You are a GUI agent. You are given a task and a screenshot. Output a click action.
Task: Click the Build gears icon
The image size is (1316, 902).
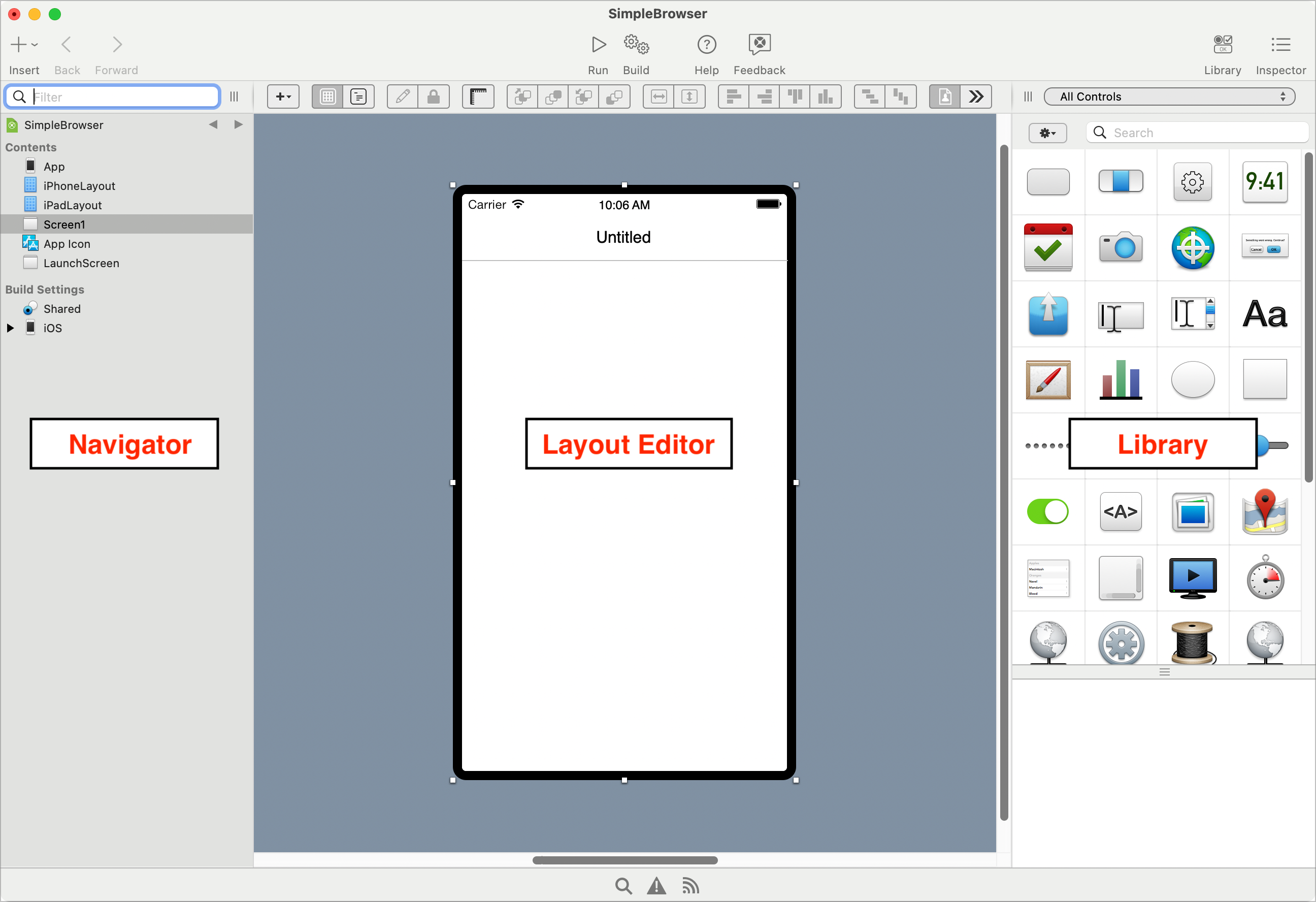(636, 45)
